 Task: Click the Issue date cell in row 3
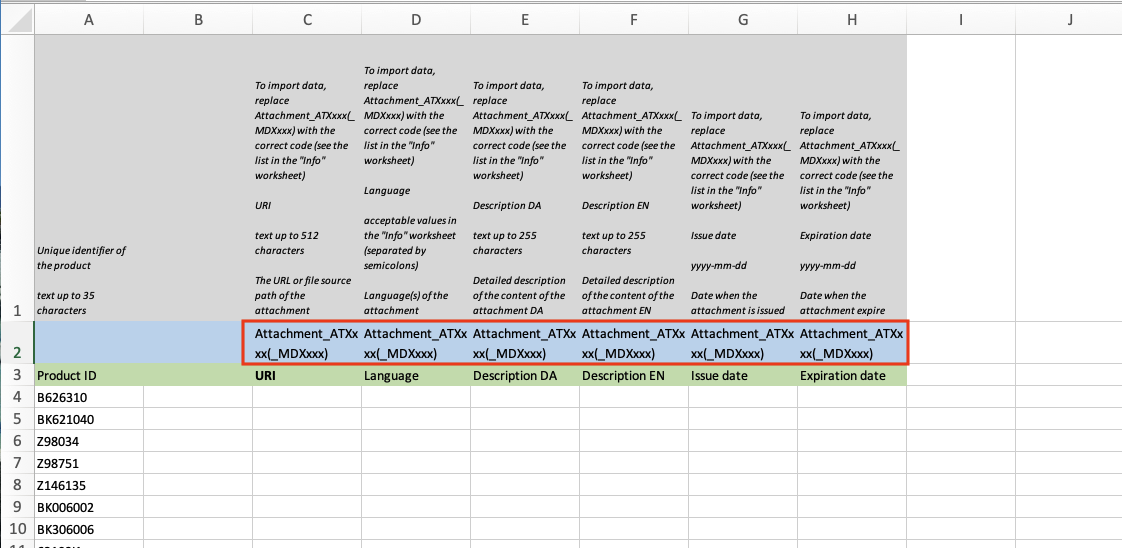743,376
